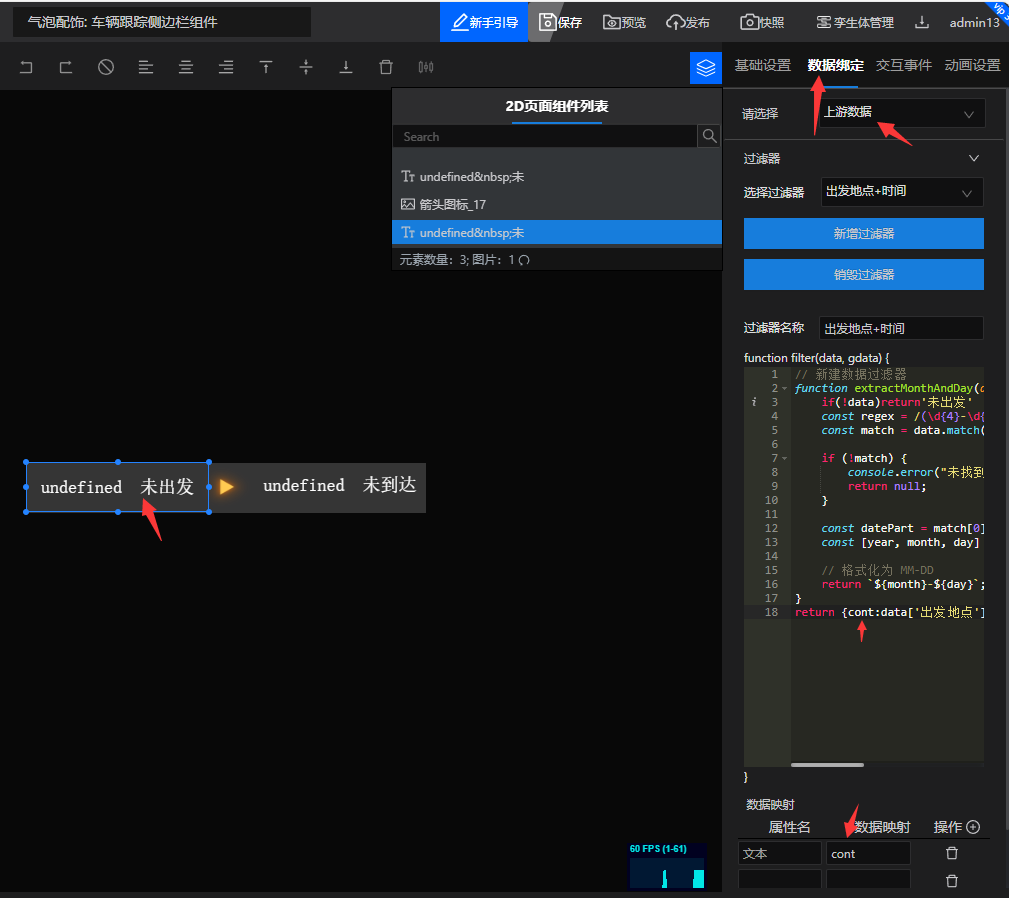
Task: Collapse the 过滤器 section chevron
Action: (x=974, y=158)
